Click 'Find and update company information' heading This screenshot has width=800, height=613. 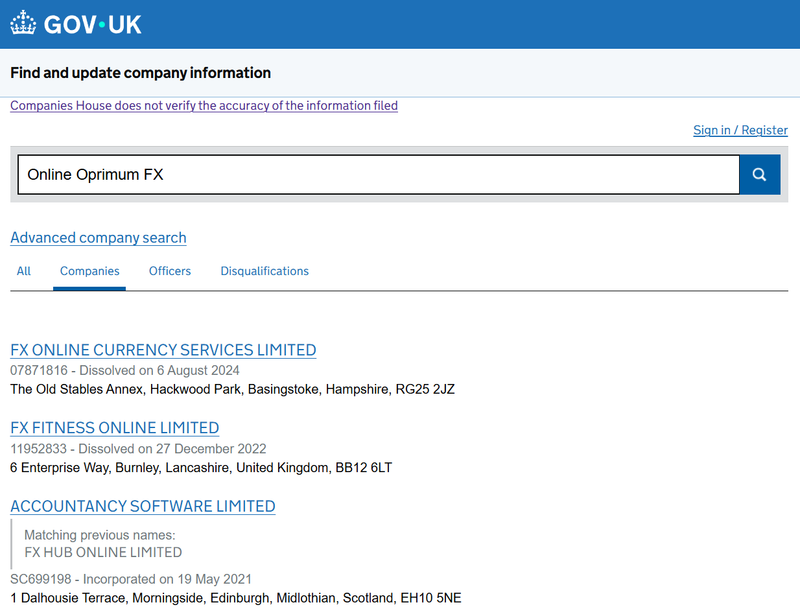(x=140, y=73)
